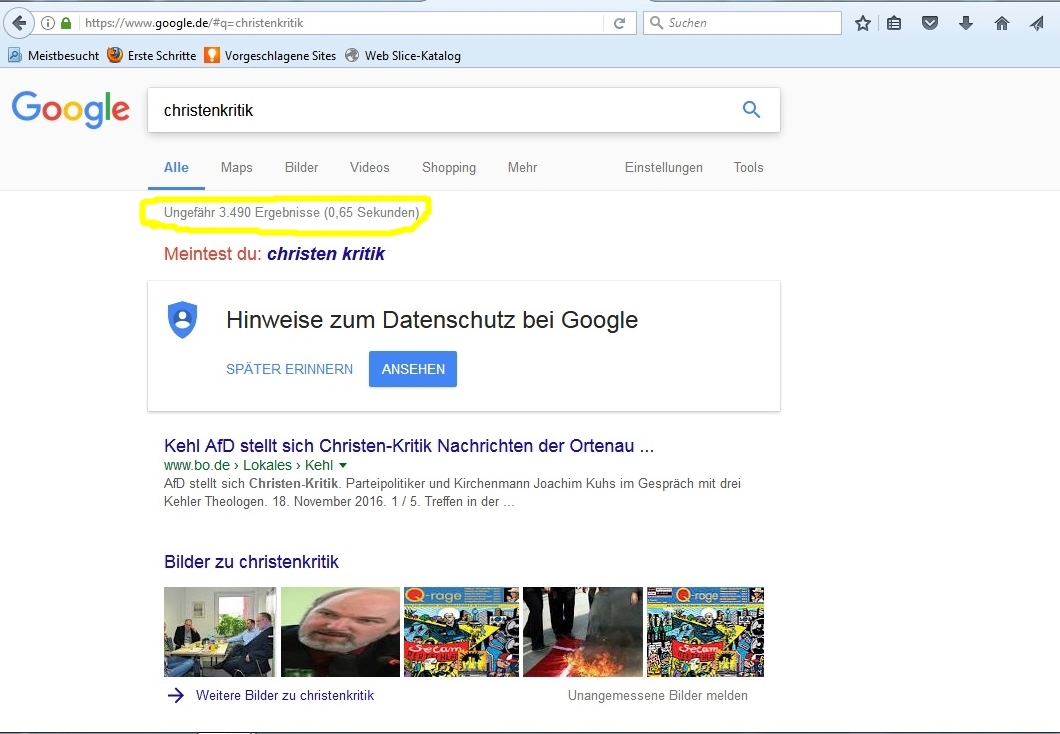Image resolution: width=1060 pixels, height=734 pixels.
Task: Click the Web Slice-Katalog globe icon
Action: click(x=352, y=55)
